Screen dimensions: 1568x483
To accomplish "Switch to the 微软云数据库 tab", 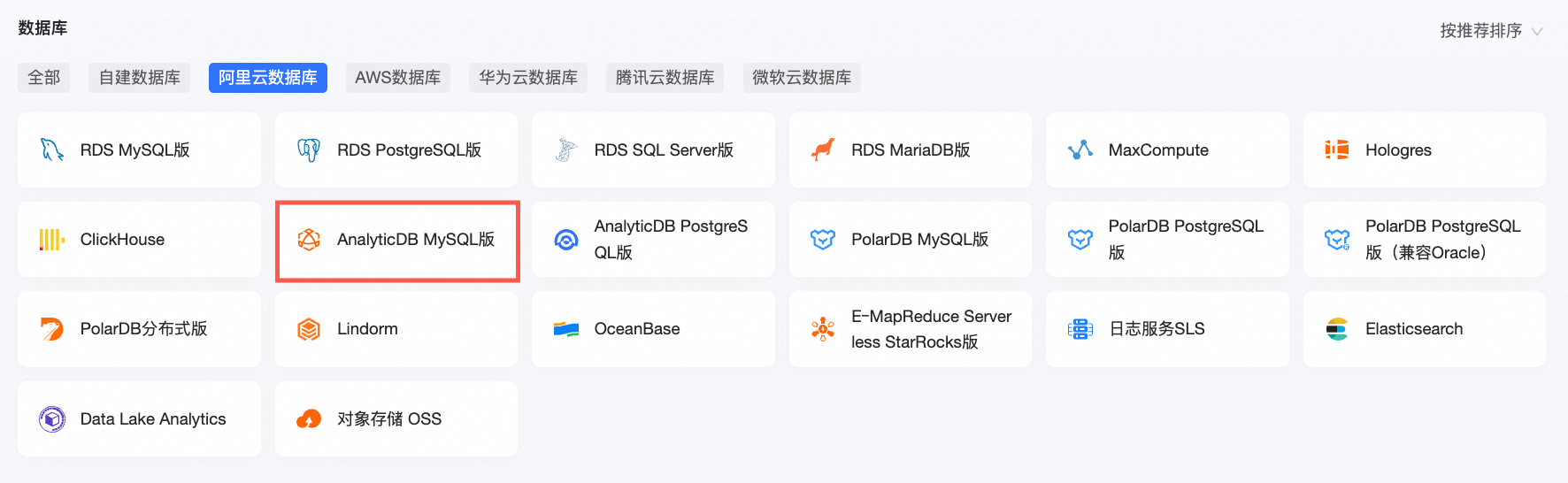I will [x=802, y=78].
